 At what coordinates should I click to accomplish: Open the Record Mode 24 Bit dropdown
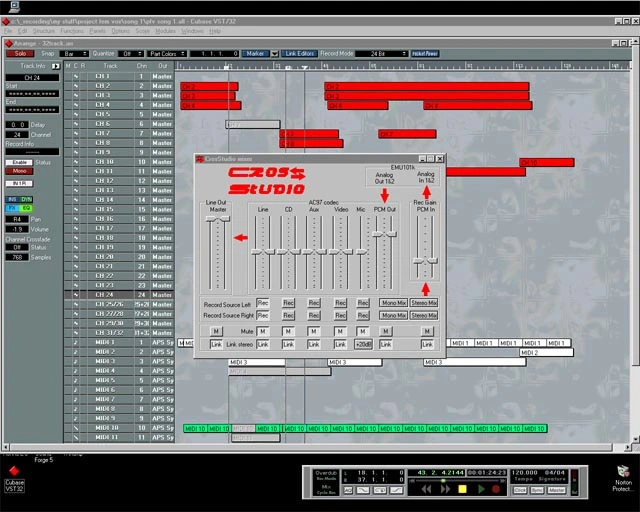381,53
